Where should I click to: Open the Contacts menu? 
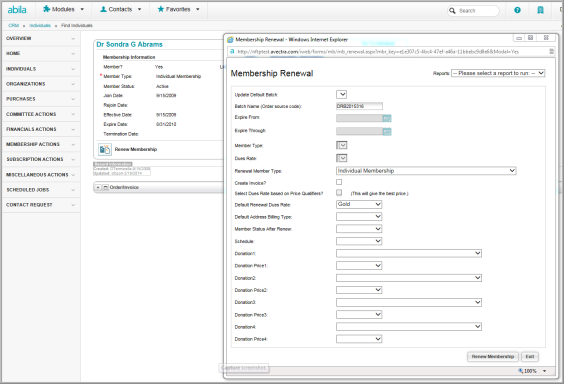coord(120,9)
